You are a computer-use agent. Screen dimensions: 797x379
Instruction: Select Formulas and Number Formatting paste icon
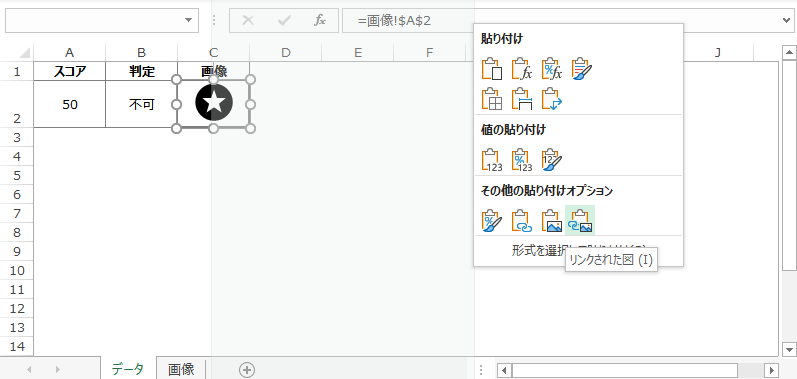point(551,69)
